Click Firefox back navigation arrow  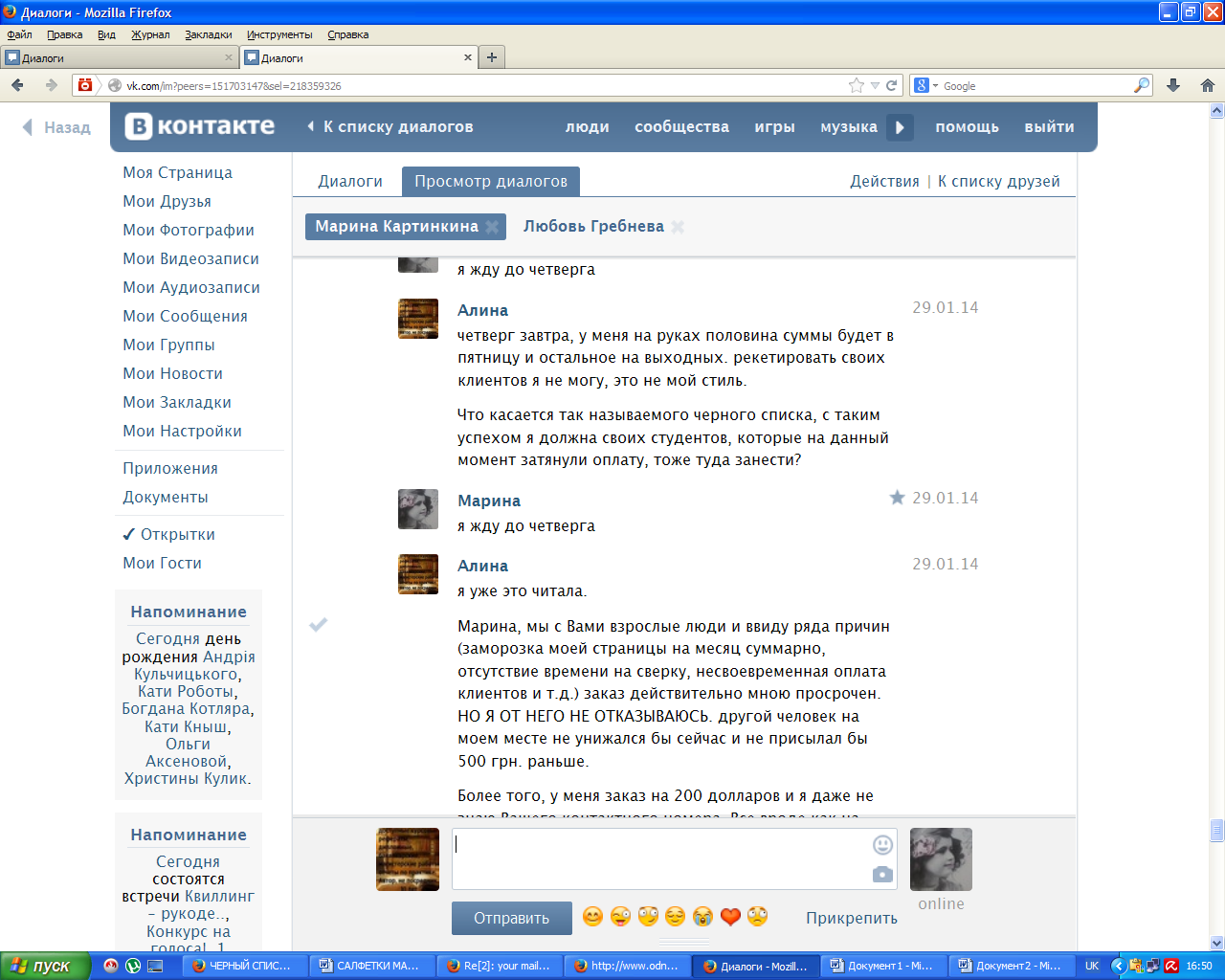pyautogui.click(x=17, y=85)
